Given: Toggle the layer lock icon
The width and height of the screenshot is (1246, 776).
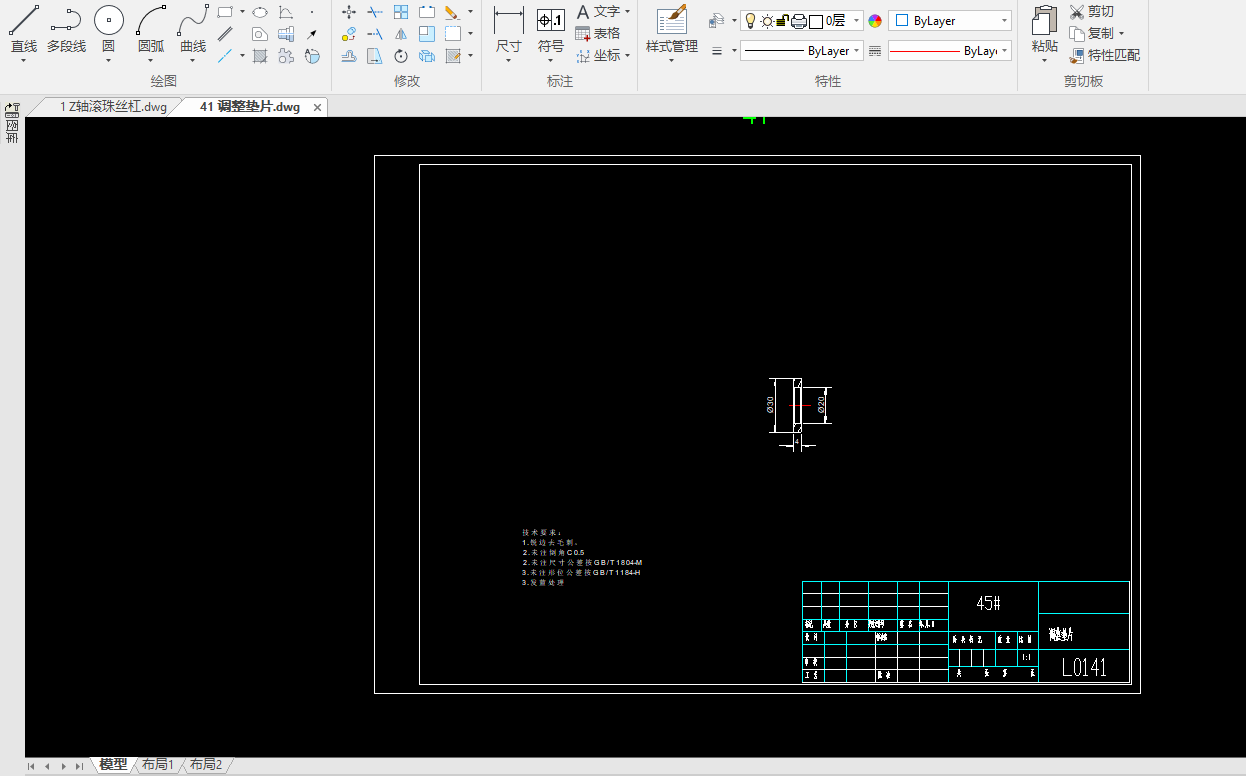Looking at the screenshot, I should click(x=783, y=21).
